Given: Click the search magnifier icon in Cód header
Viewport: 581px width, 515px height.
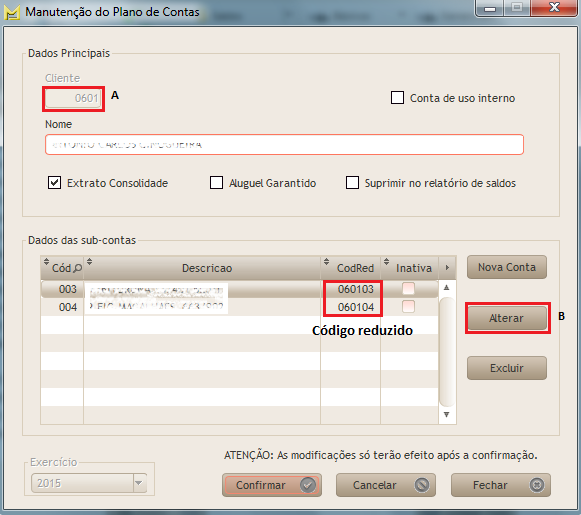Looking at the screenshot, I should point(77,268).
